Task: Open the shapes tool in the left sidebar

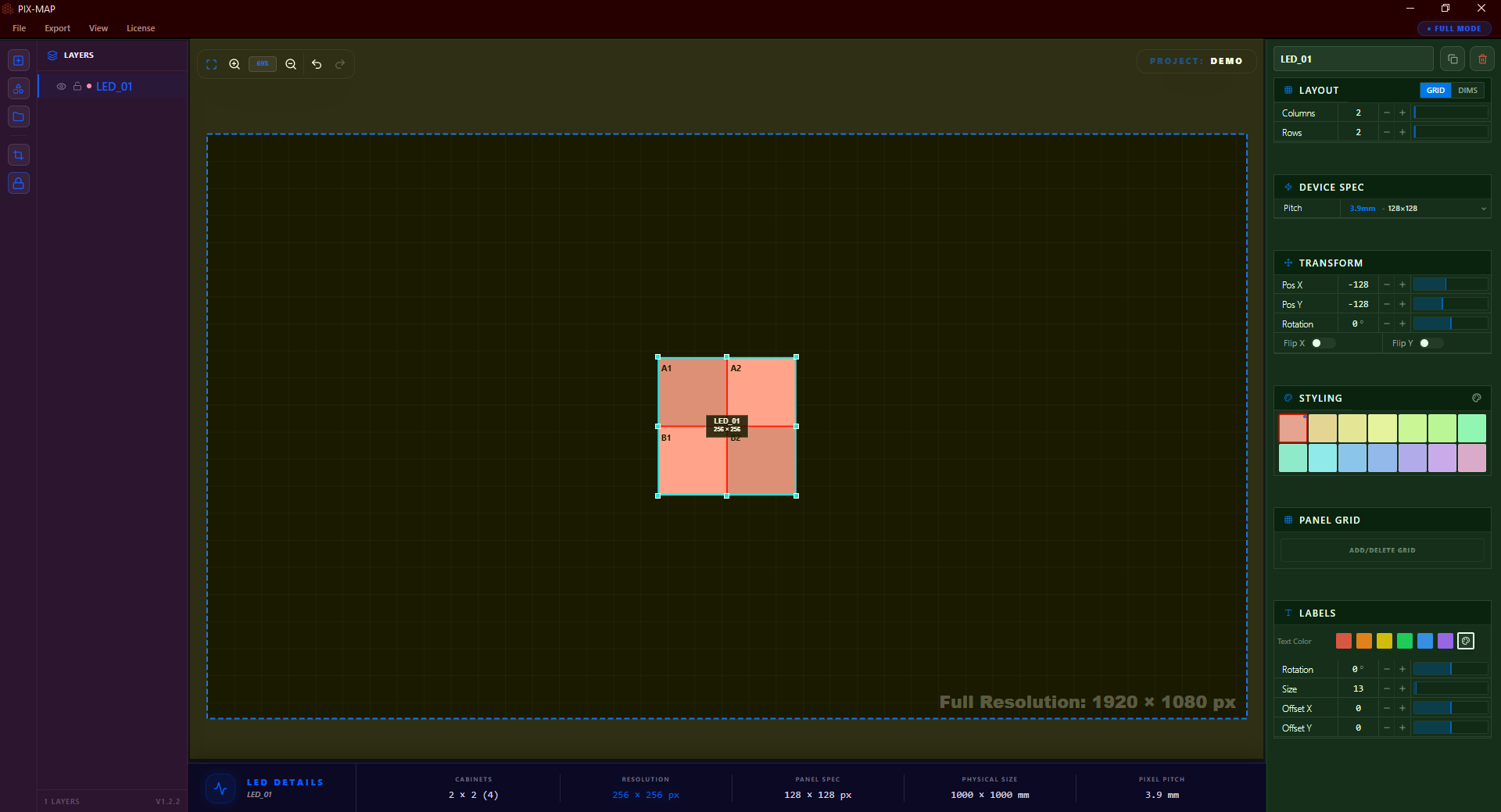Action: point(18,88)
